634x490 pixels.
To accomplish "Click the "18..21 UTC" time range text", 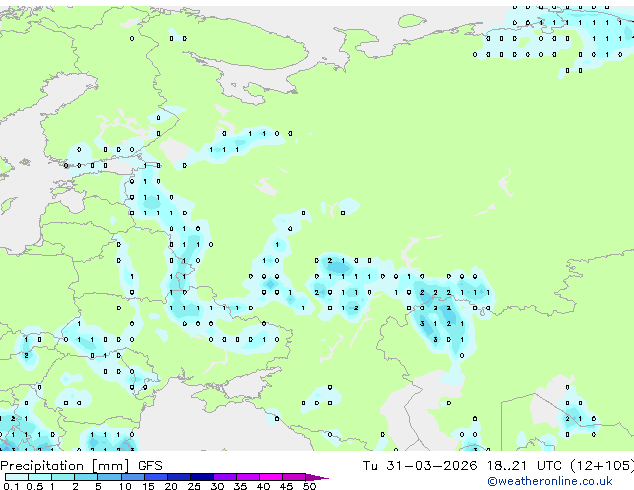I will 524,466.
